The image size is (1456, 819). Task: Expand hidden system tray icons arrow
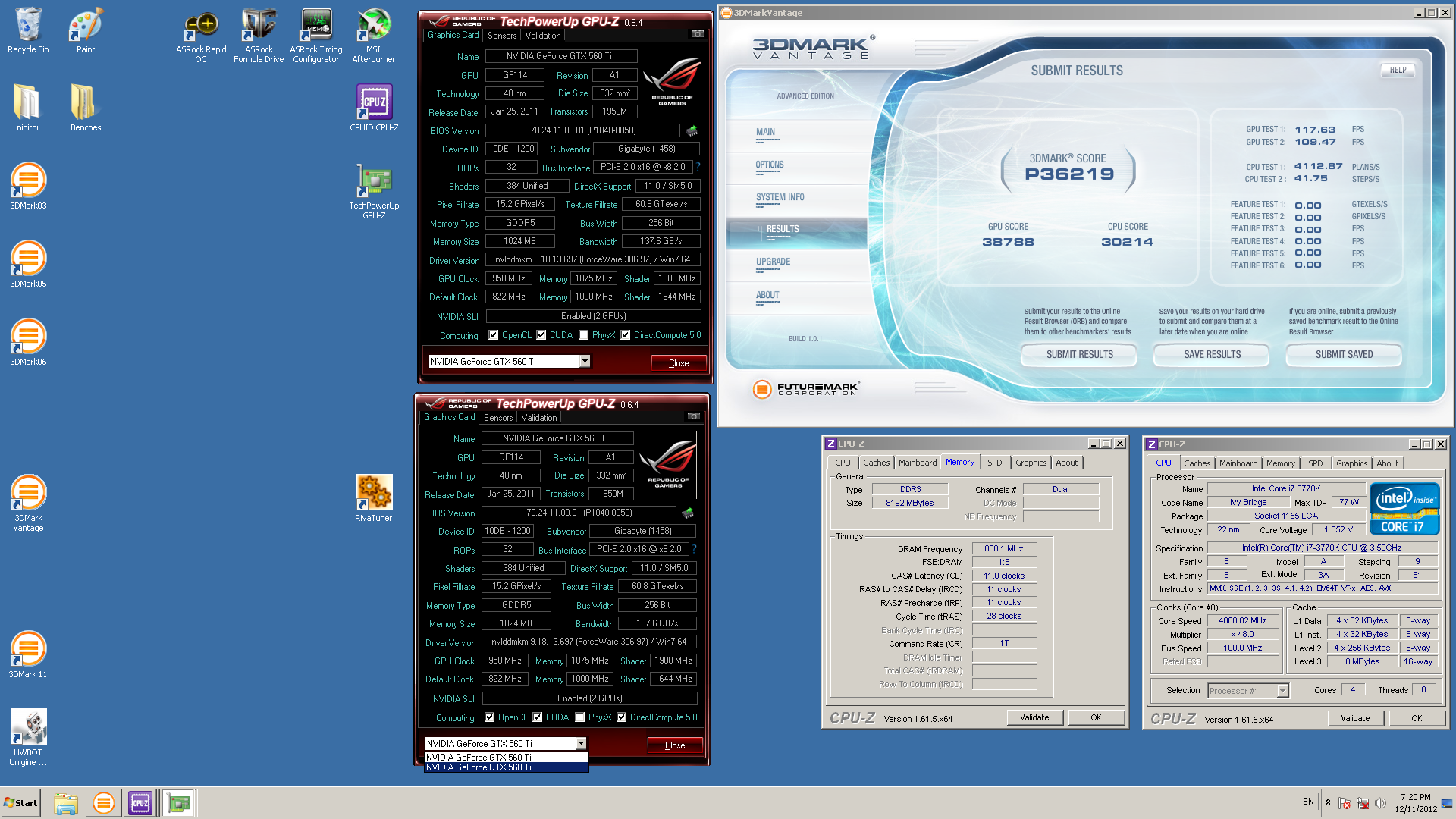tap(1328, 802)
